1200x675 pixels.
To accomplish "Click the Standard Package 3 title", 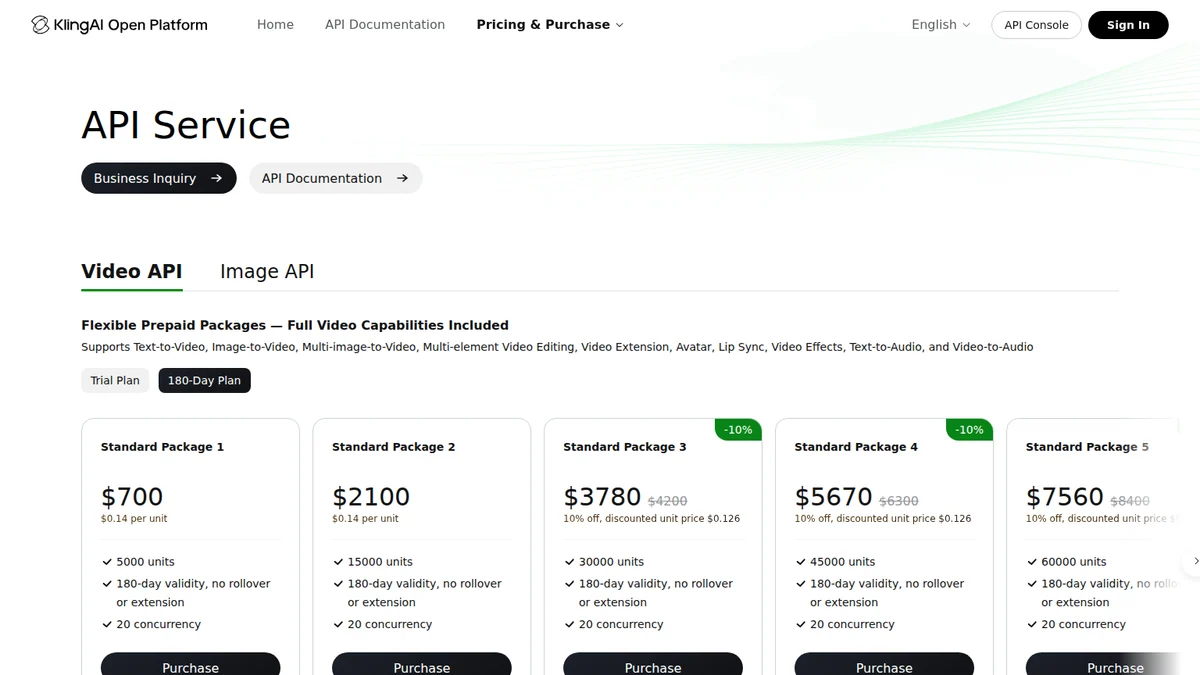I will (x=625, y=447).
